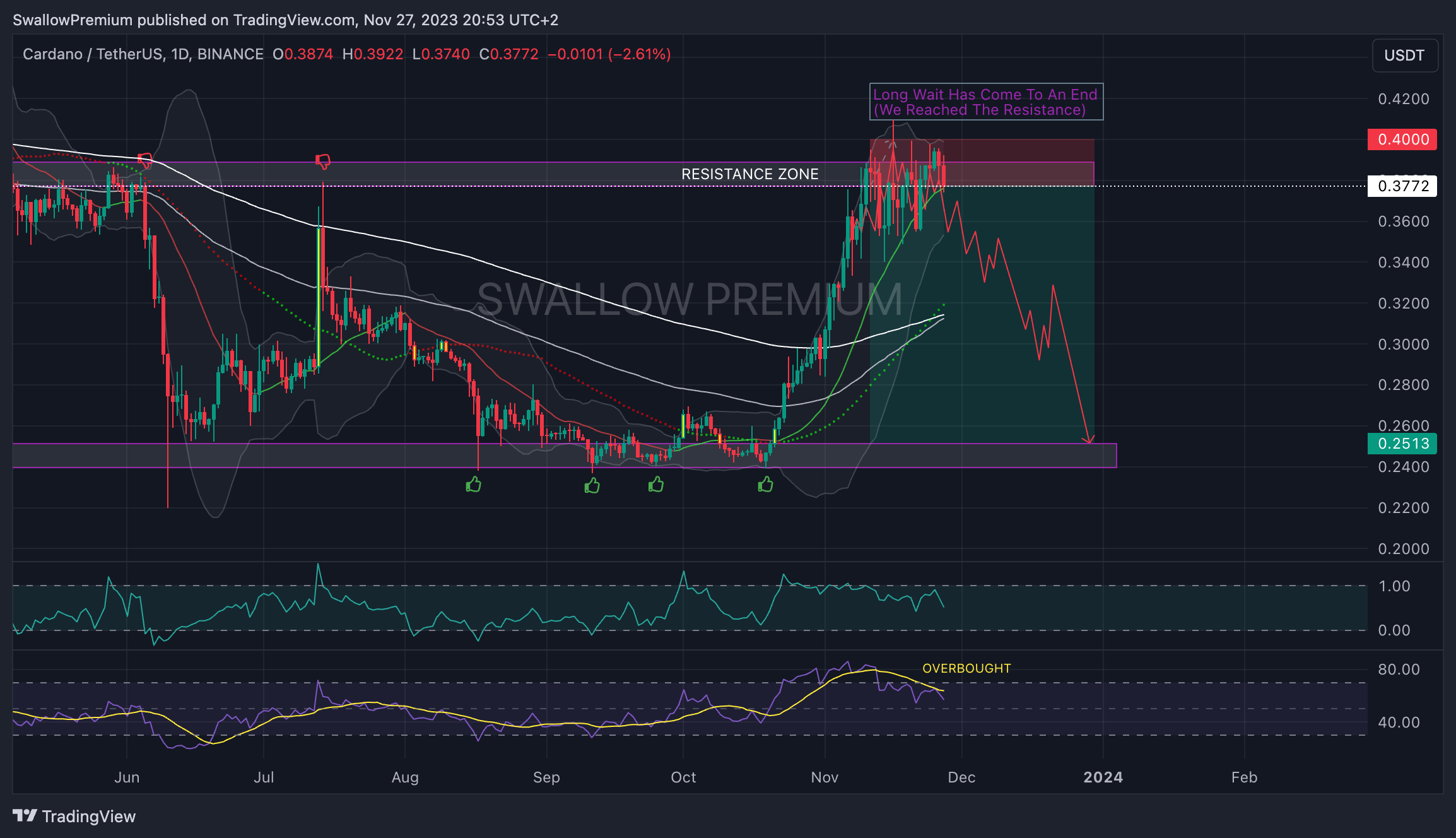Click the green thumbs-up icon below mid-August low
The width and height of the screenshot is (1456, 838).
[473, 485]
